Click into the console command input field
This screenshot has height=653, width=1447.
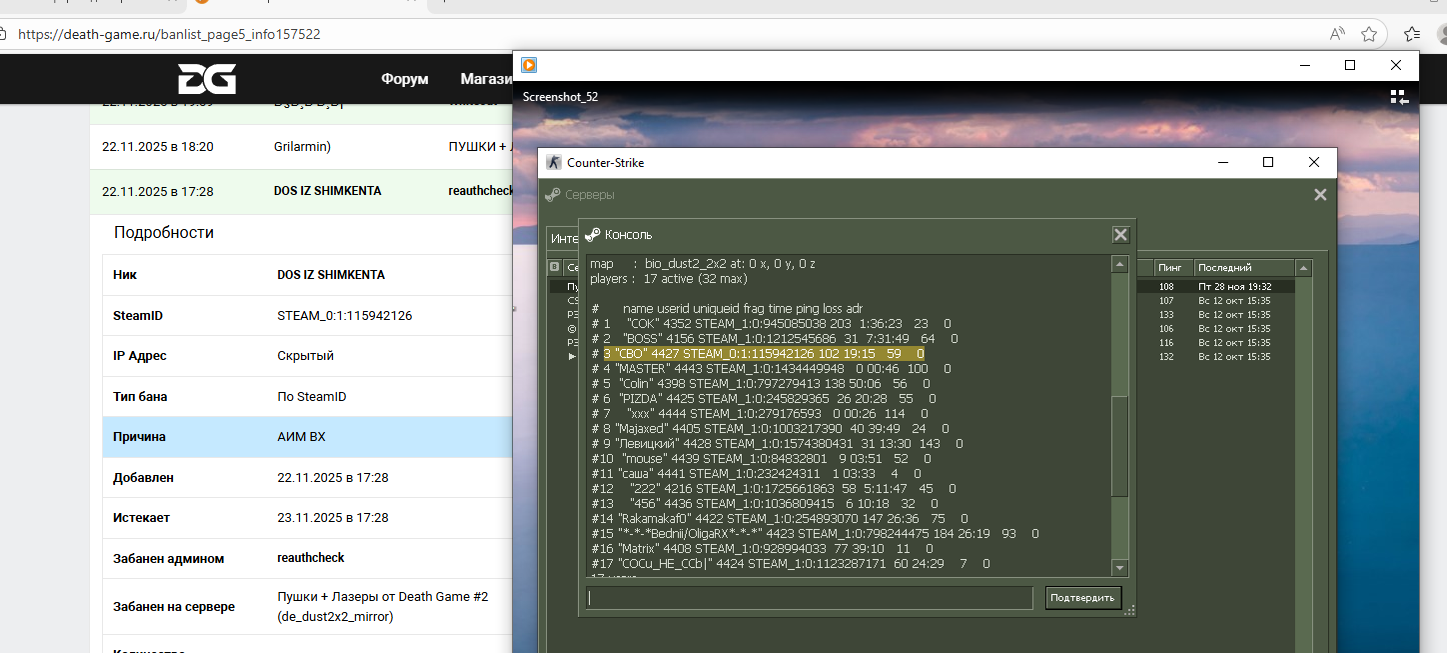point(809,598)
